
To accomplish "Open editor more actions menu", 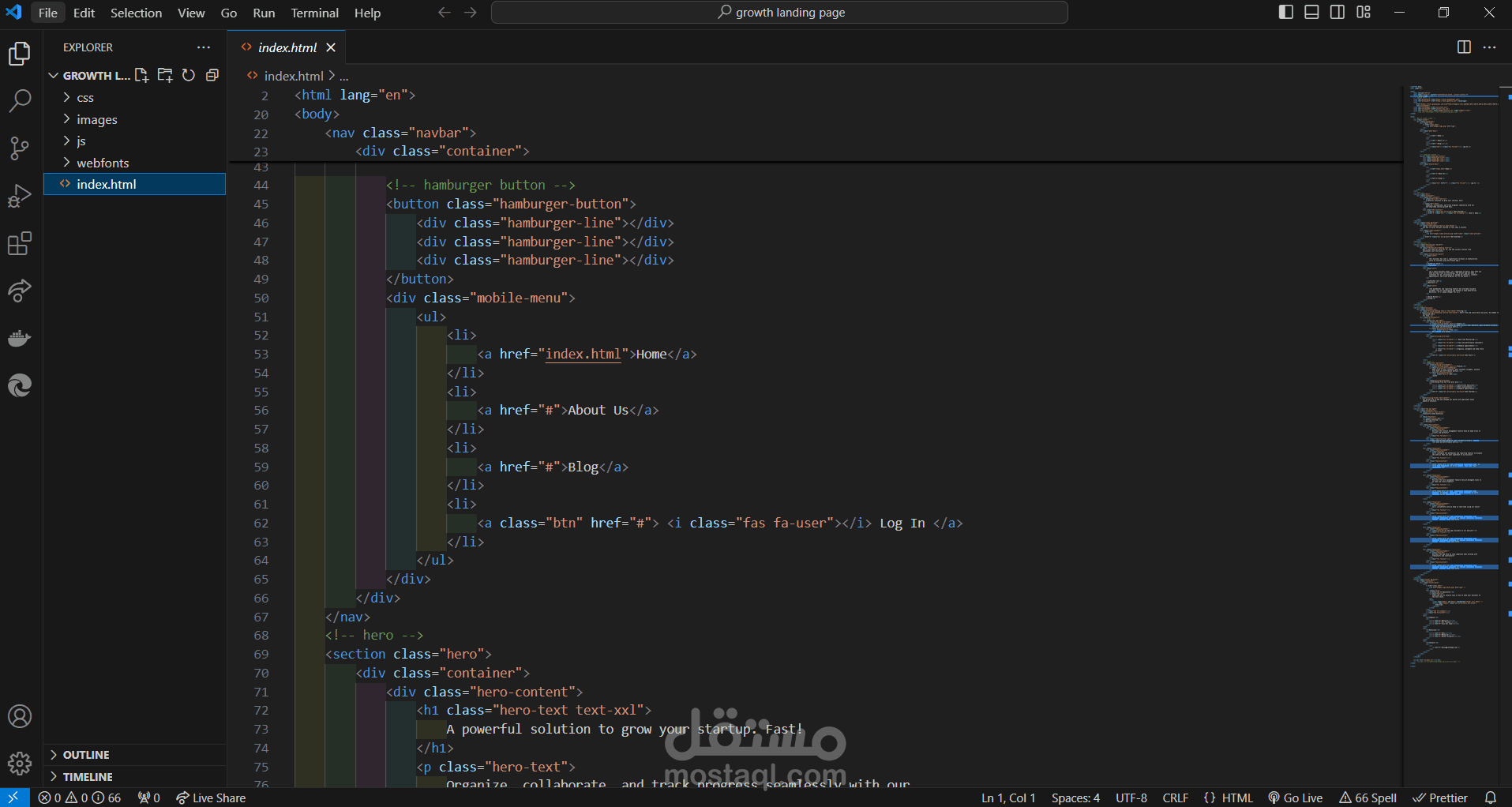I will pos(1490,47).
